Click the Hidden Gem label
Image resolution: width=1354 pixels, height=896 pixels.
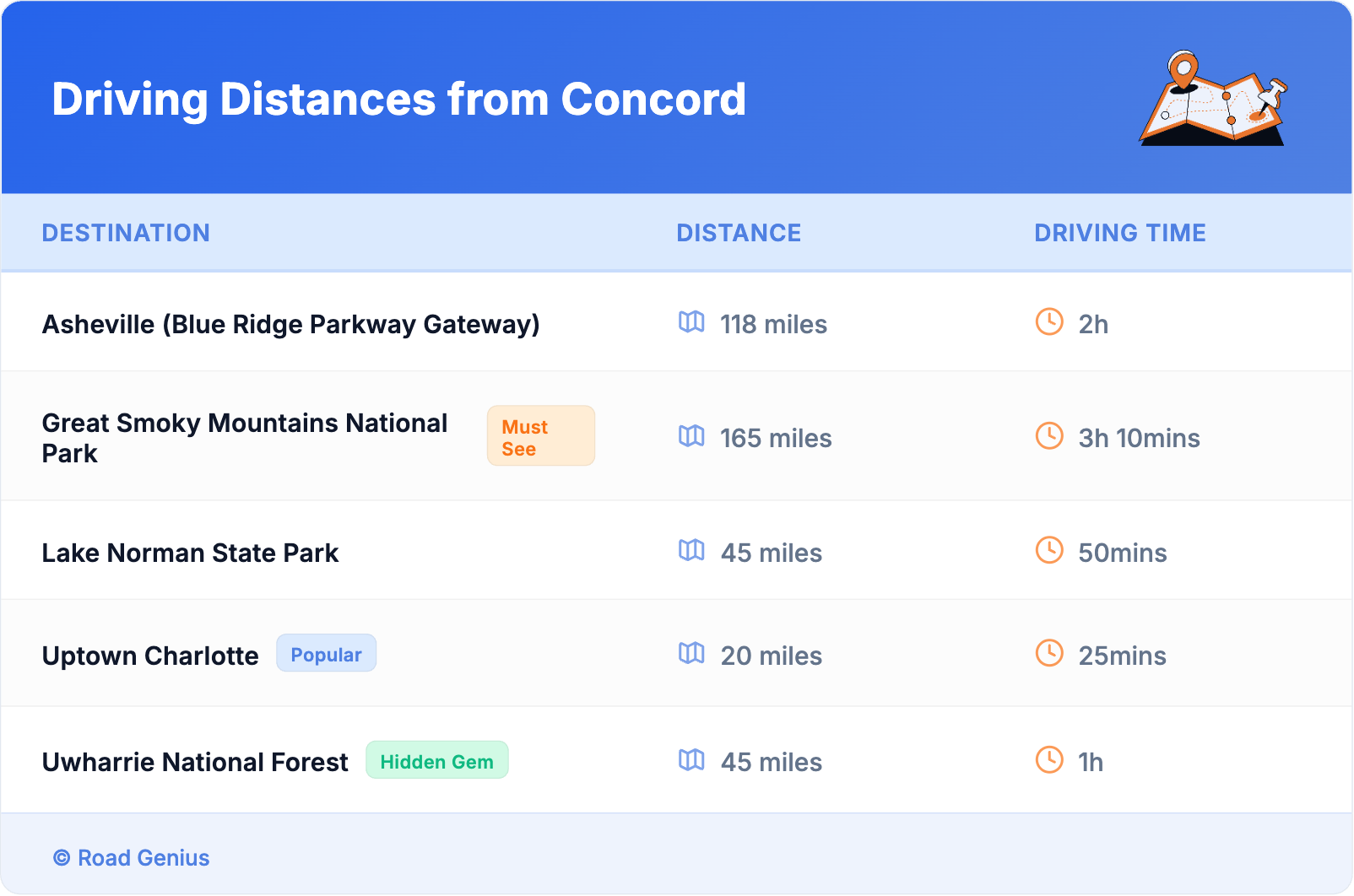point(436,761)
